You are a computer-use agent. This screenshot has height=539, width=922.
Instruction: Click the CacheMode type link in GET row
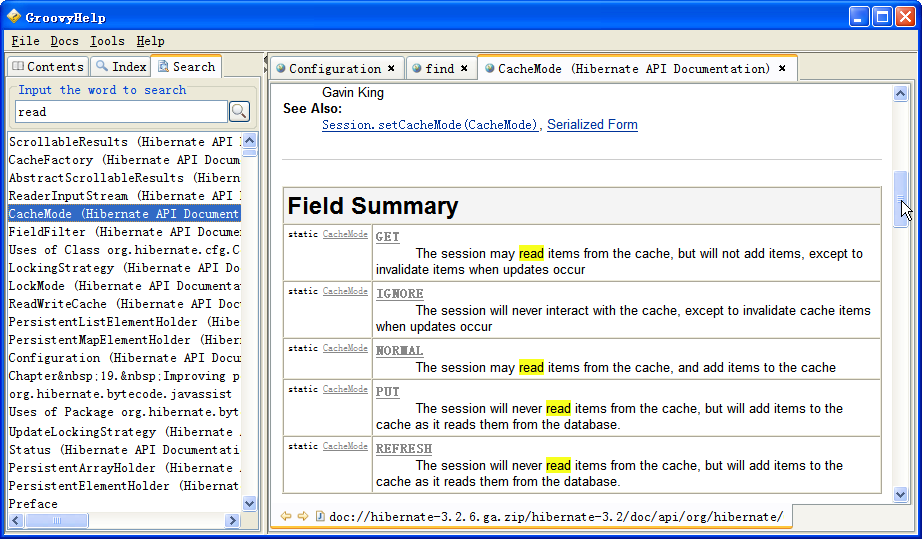(x=345, y=234)
